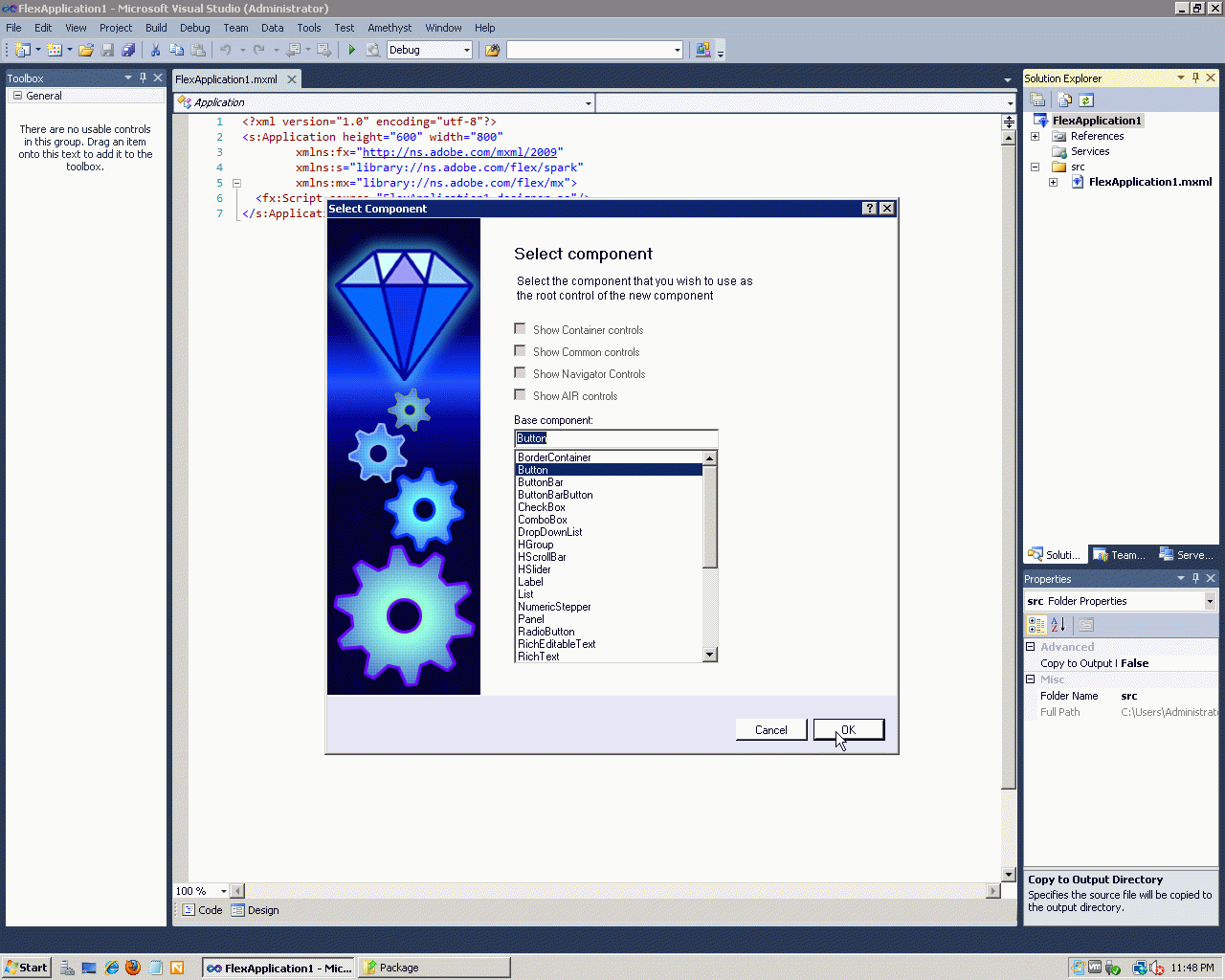Click the New Project toolbar icon
Image resolution: width=1225 pixels, height=980 pixels.
click(23, 50)
